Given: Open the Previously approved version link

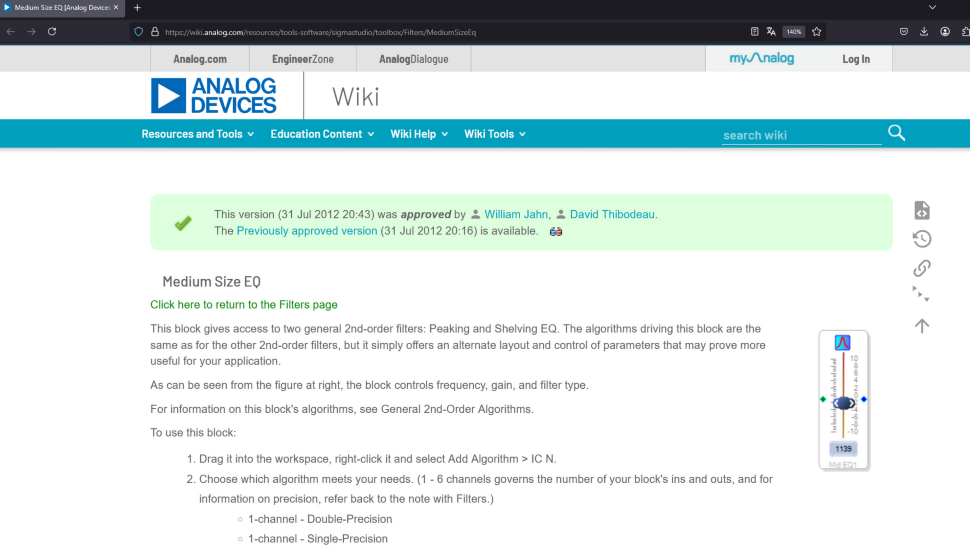Looking at the screenshot, I should [307, 231].
